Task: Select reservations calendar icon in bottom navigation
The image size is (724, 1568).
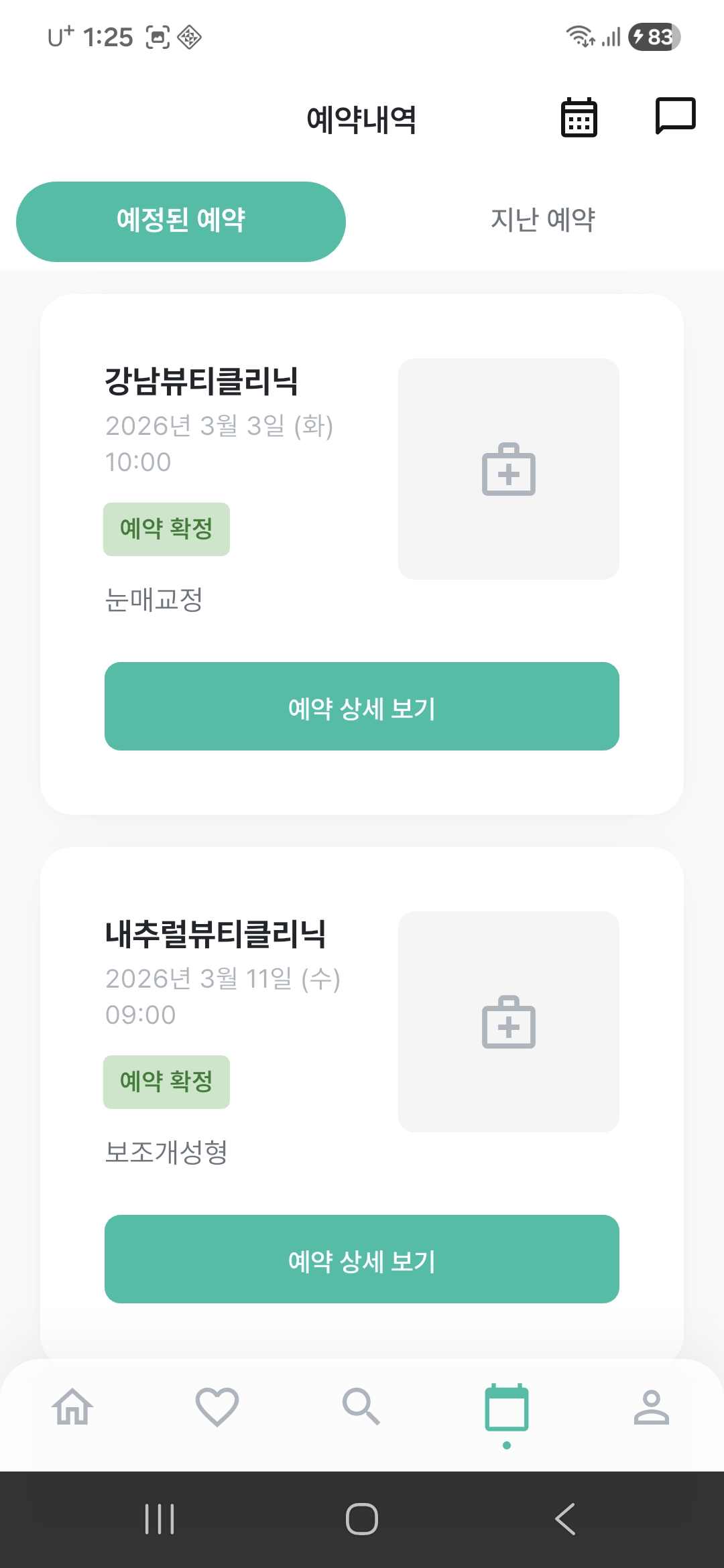Action: 507,1407
